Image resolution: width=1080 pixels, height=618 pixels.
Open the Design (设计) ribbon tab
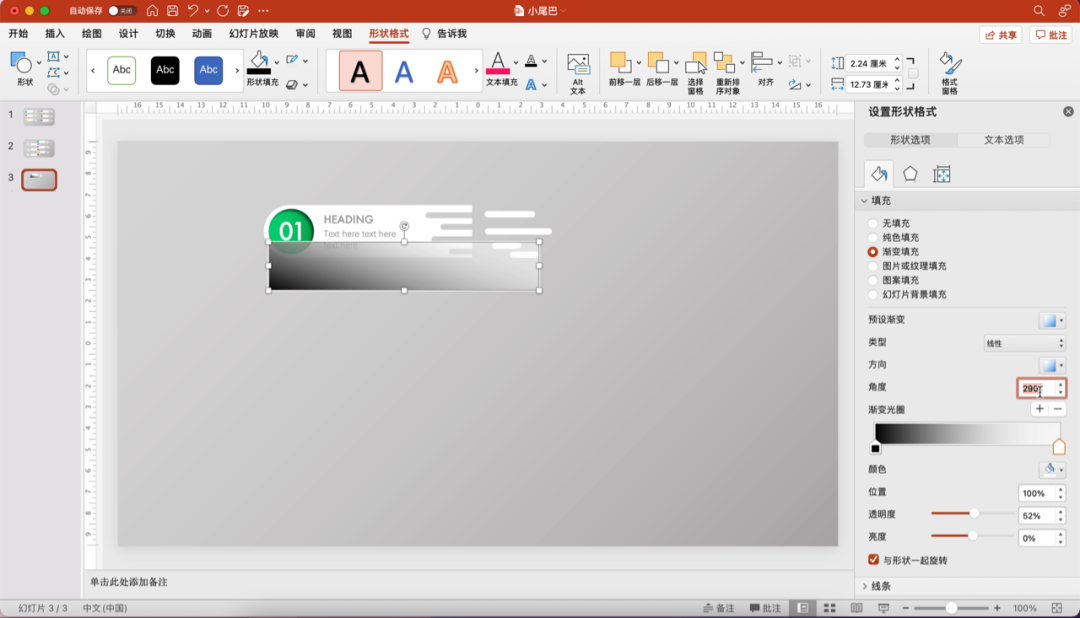coord(128,33)
